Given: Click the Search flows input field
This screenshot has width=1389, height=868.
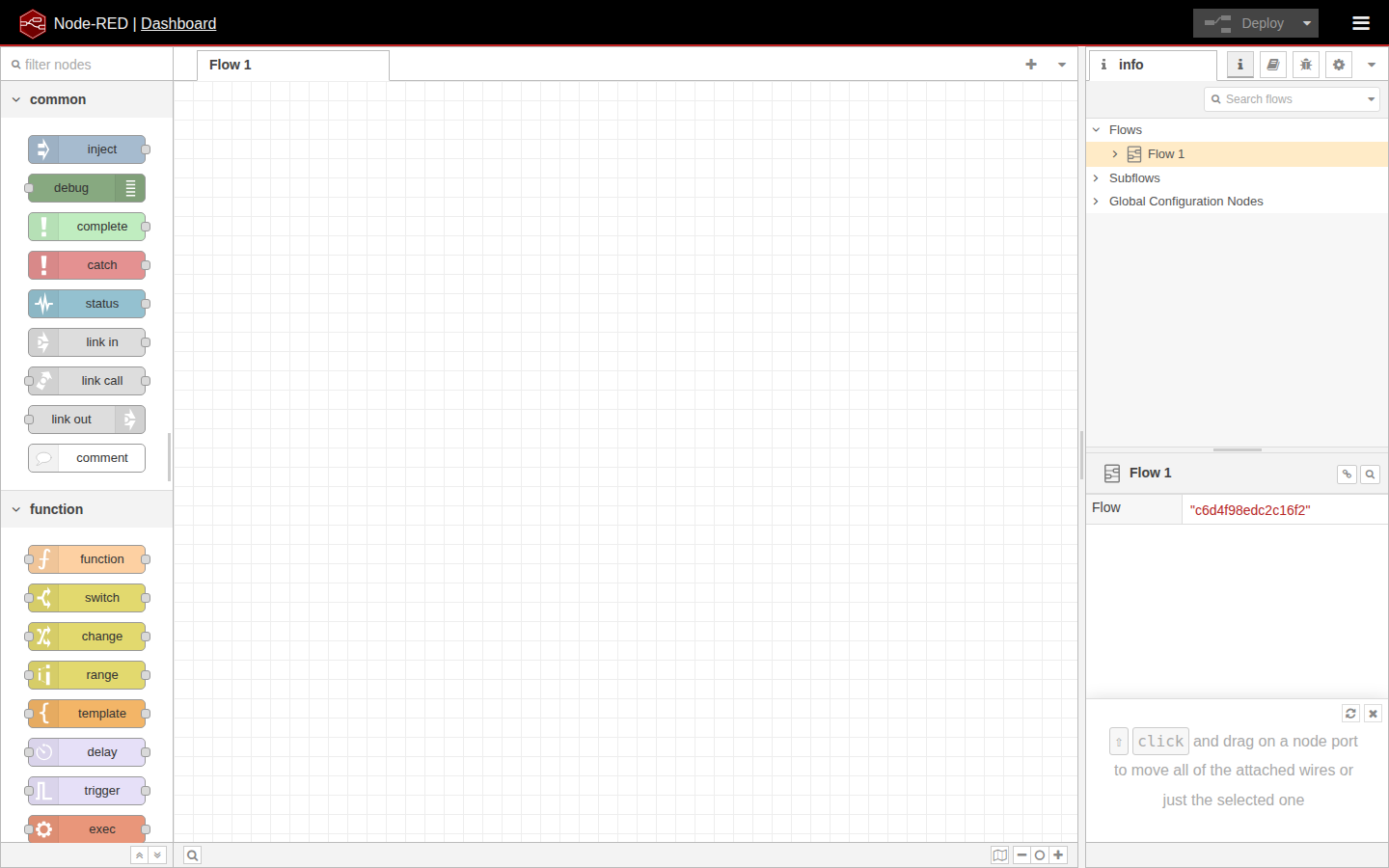Looking at the screenshot, I should click(x=1292, y=98).
